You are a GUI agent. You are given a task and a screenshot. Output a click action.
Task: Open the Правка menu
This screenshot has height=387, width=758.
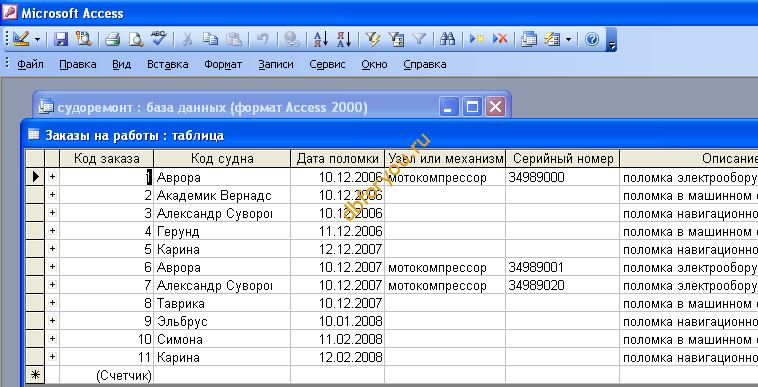(x=78, y=64)
